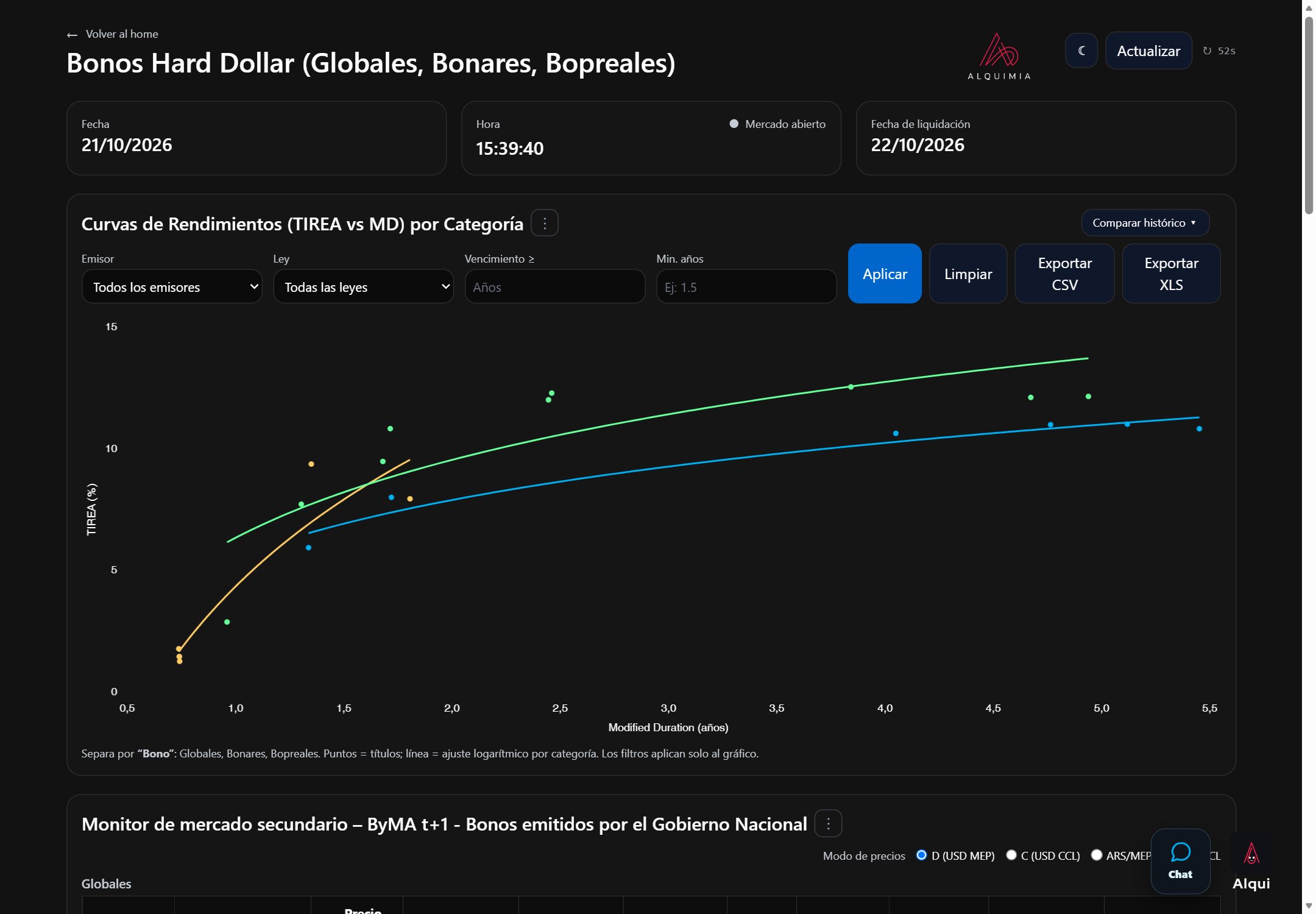Click the Globales section heading
Screen dimensions: 1316x914
(x=106, y=884)
